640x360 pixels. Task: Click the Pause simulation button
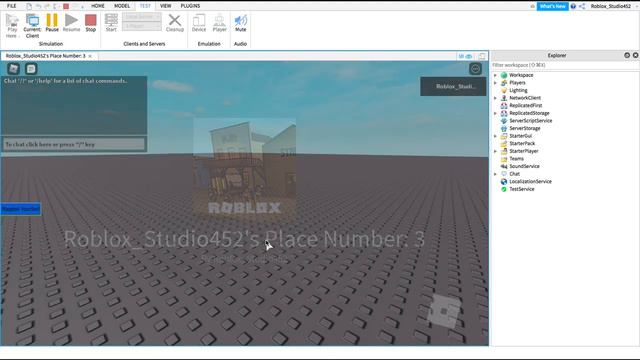tap(52, 22)
